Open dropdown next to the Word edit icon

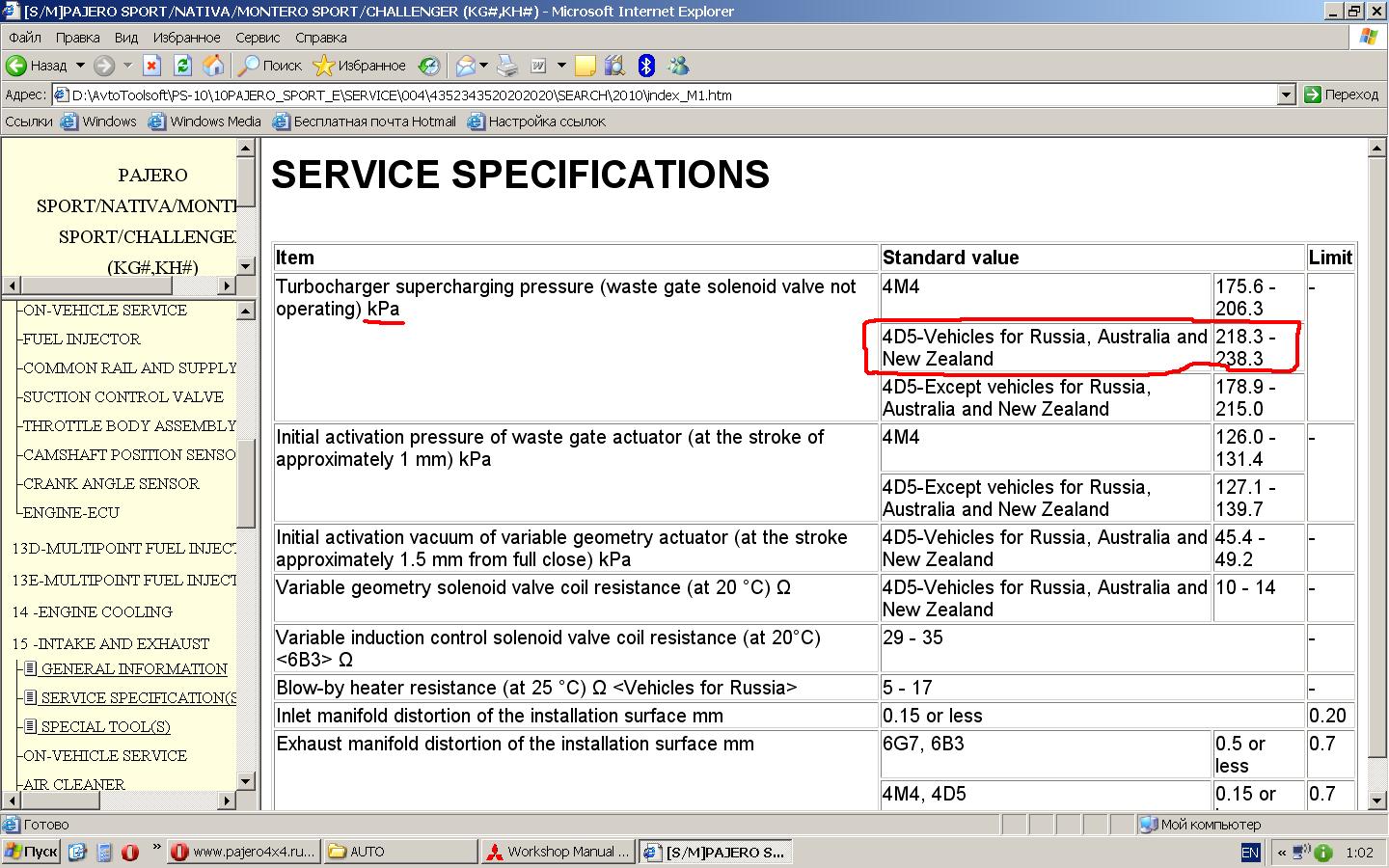(561, 66)
